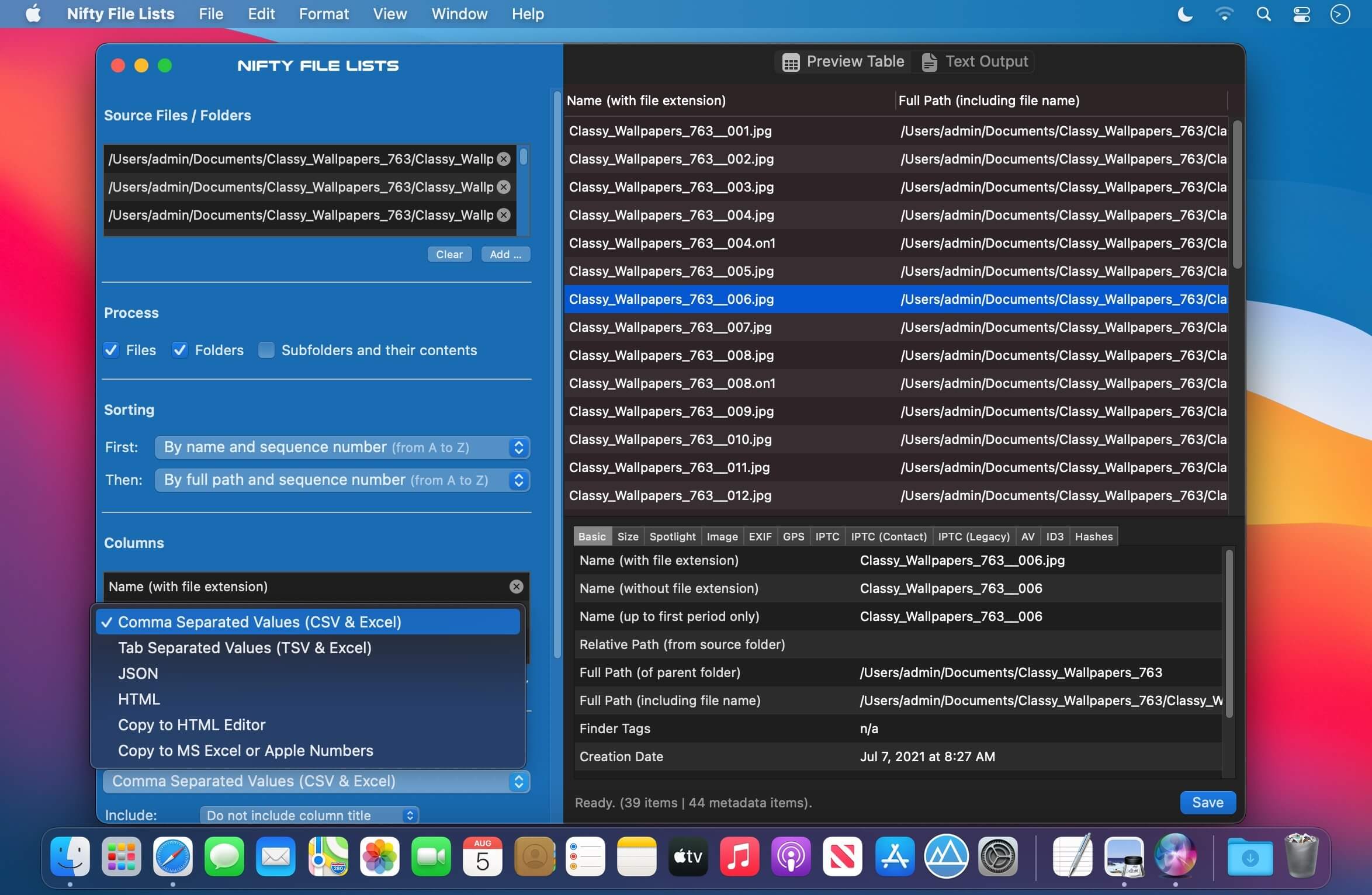Click the Add ... button

tap(505, 254)
